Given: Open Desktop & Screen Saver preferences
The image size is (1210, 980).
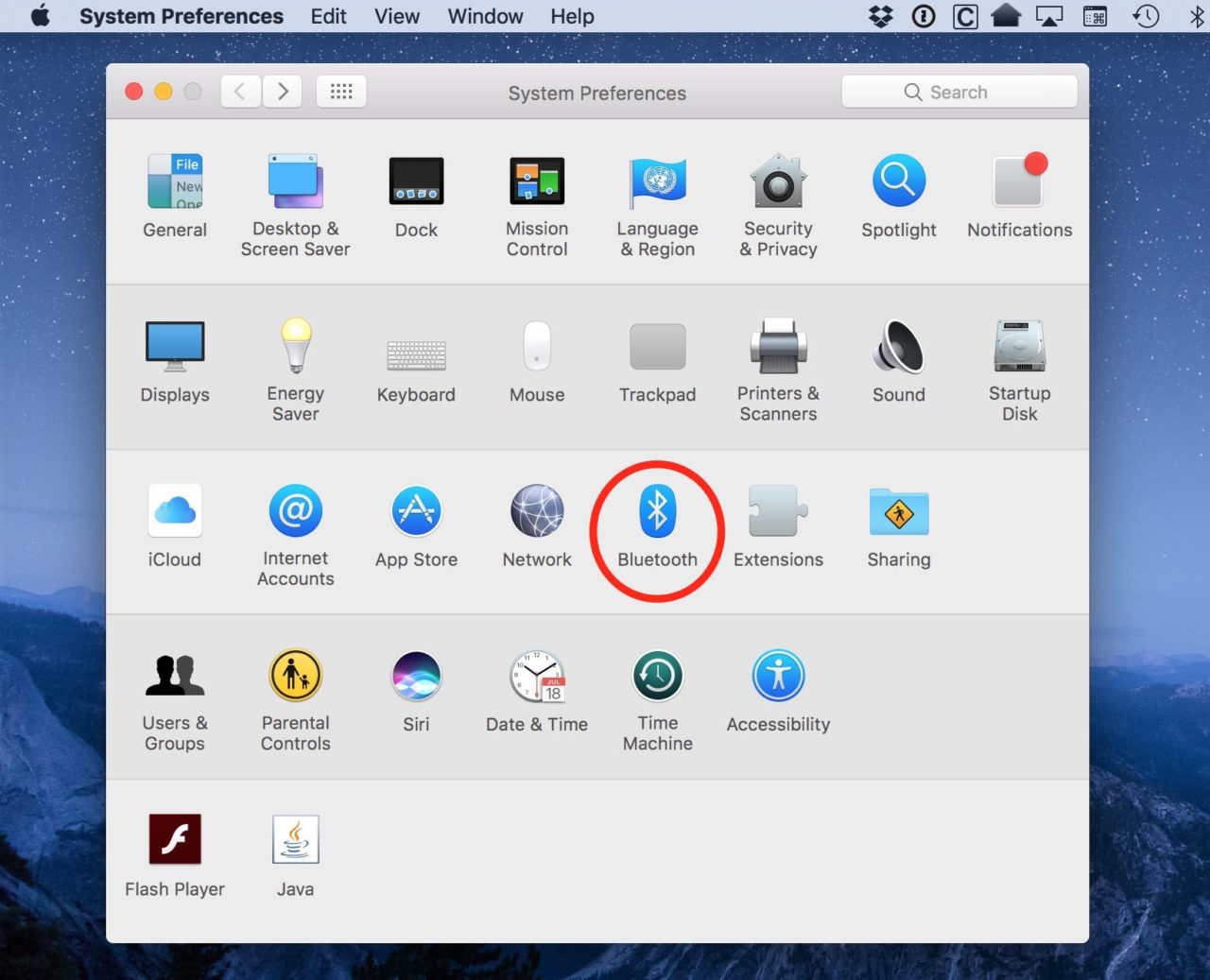Looking at the screenshot, I should tap(295, 206).
